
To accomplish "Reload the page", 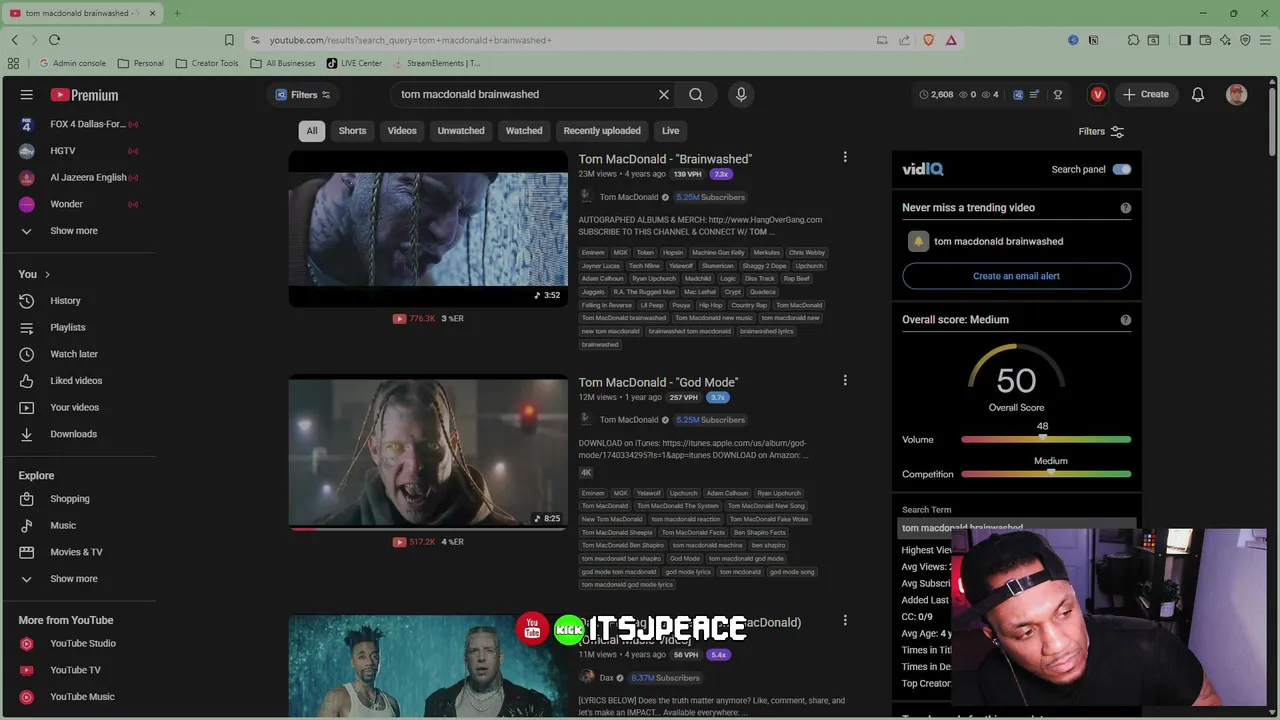I will coord(54,40).
